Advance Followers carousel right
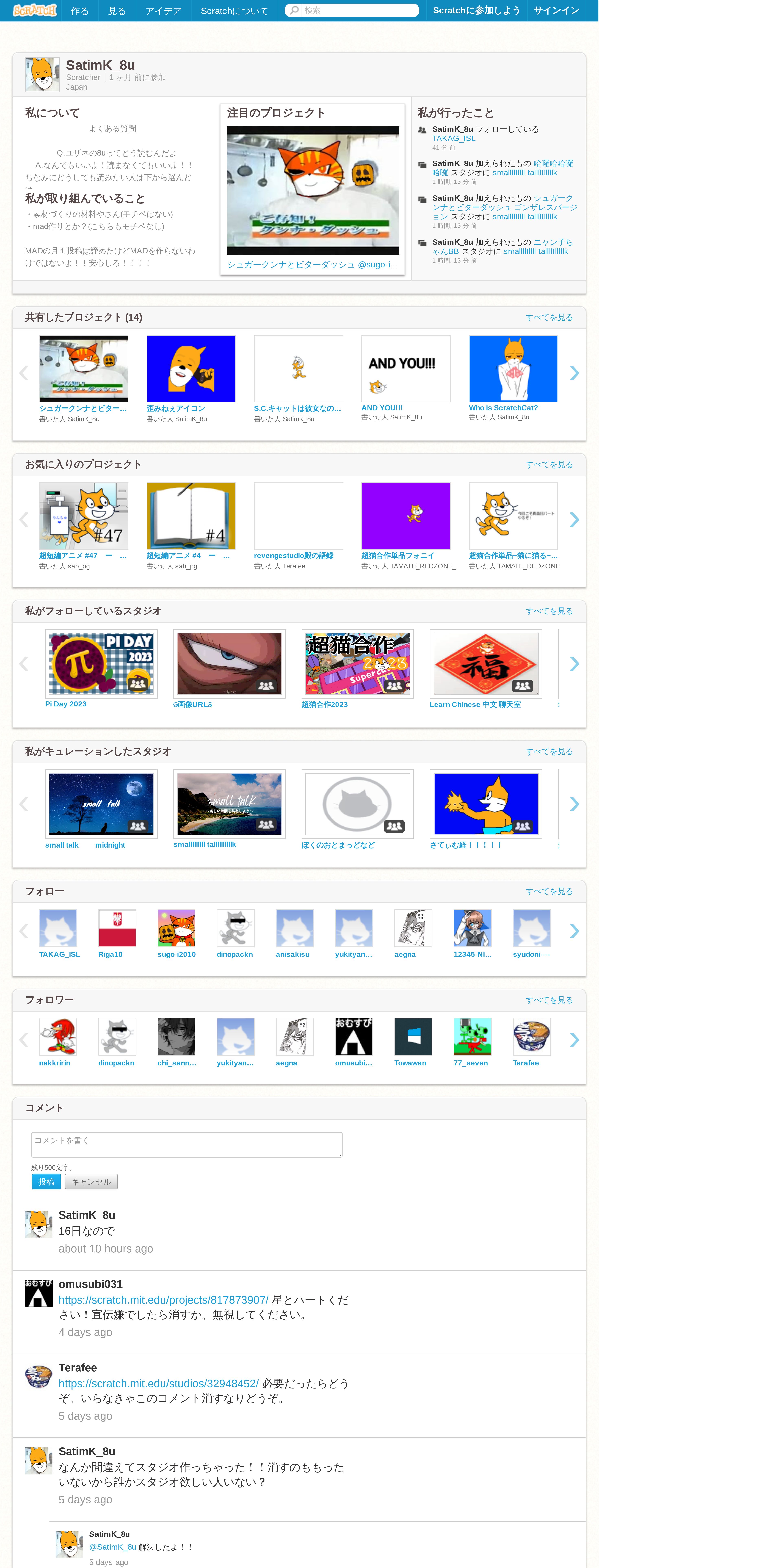 574,1040
